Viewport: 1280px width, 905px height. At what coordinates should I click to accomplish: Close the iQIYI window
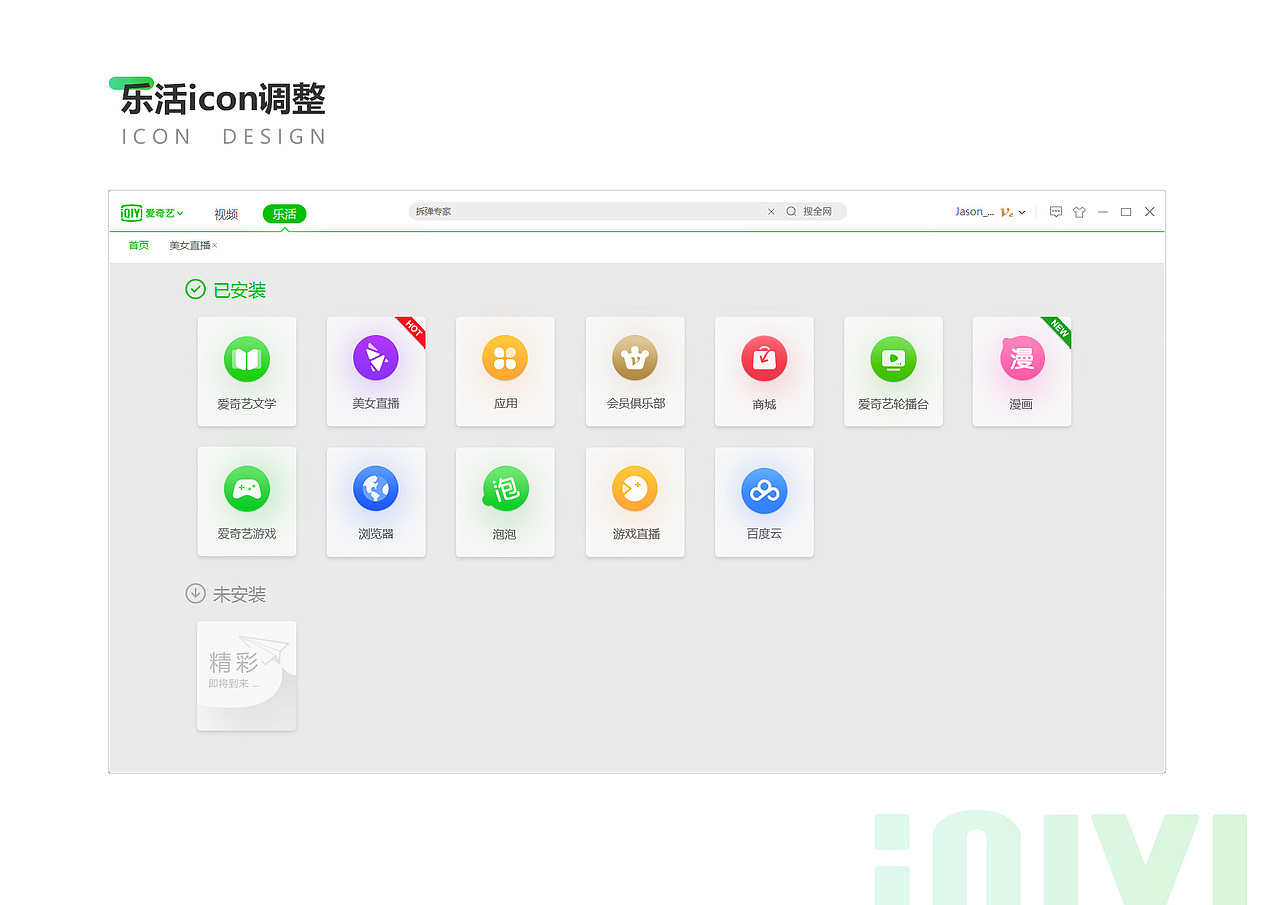pyautogui.click(x=1150, y=212)
